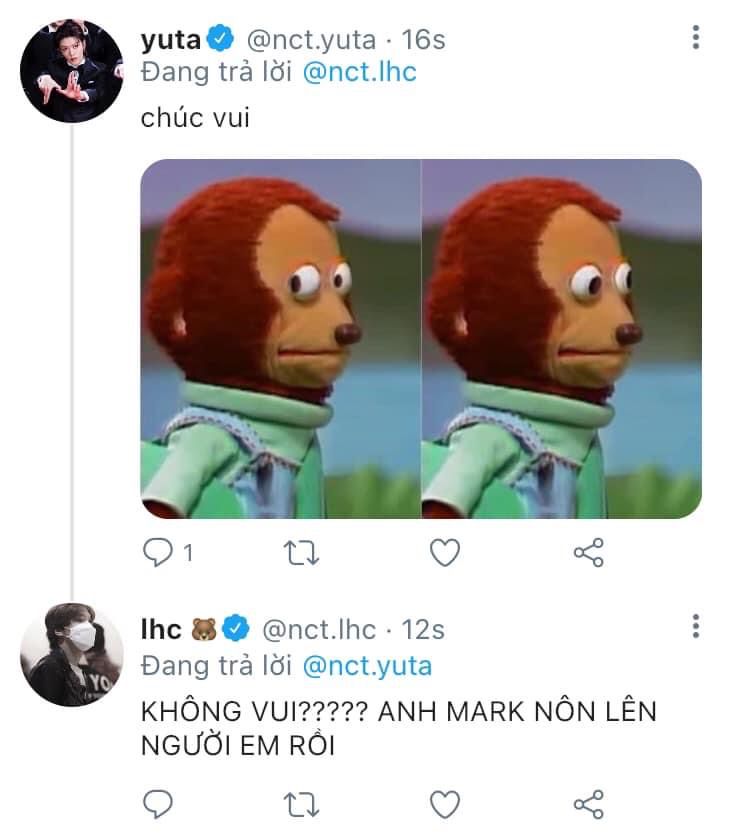Viewport: 750px width, 835px height.
Task: Open more options on lhc's tweet
Action: 696,627
